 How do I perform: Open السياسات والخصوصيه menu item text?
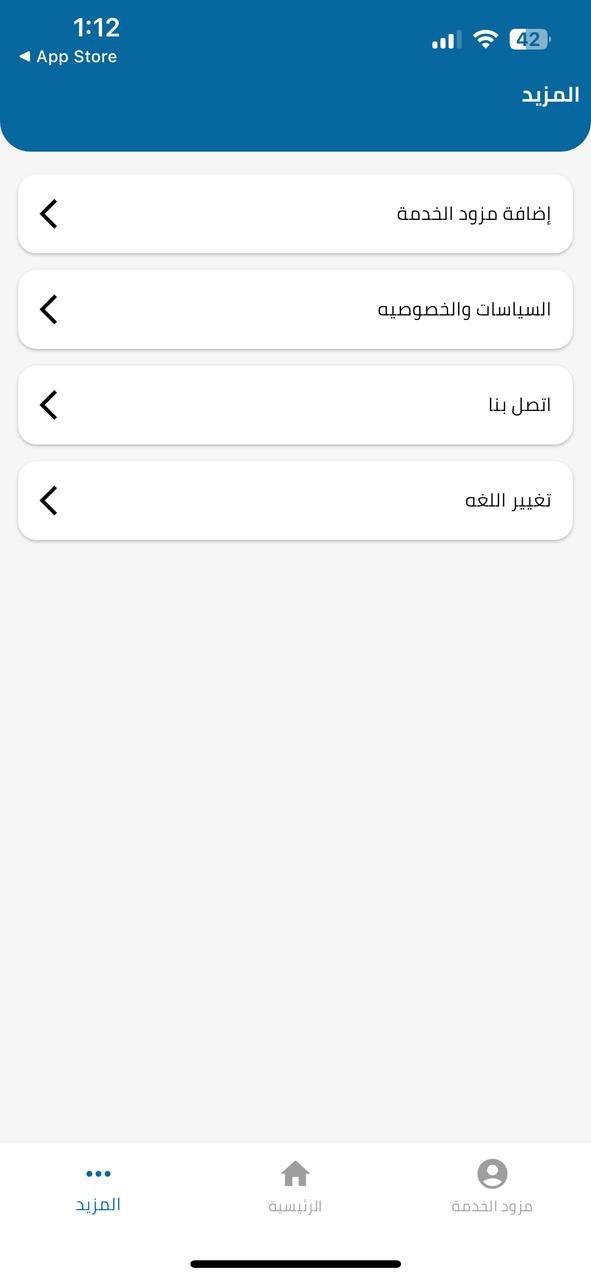(464, 309)
